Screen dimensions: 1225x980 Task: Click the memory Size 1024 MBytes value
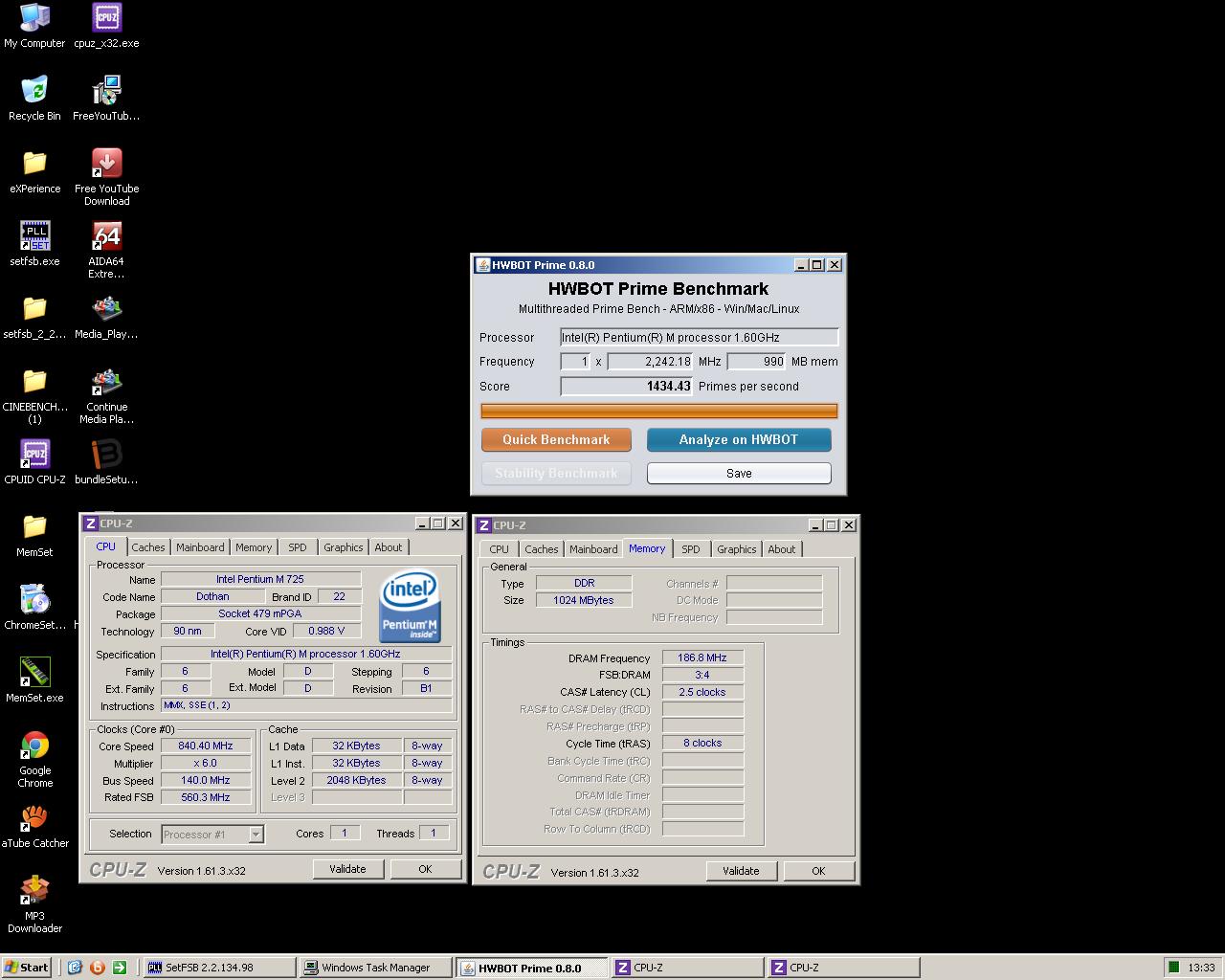[x=584, y=601]
